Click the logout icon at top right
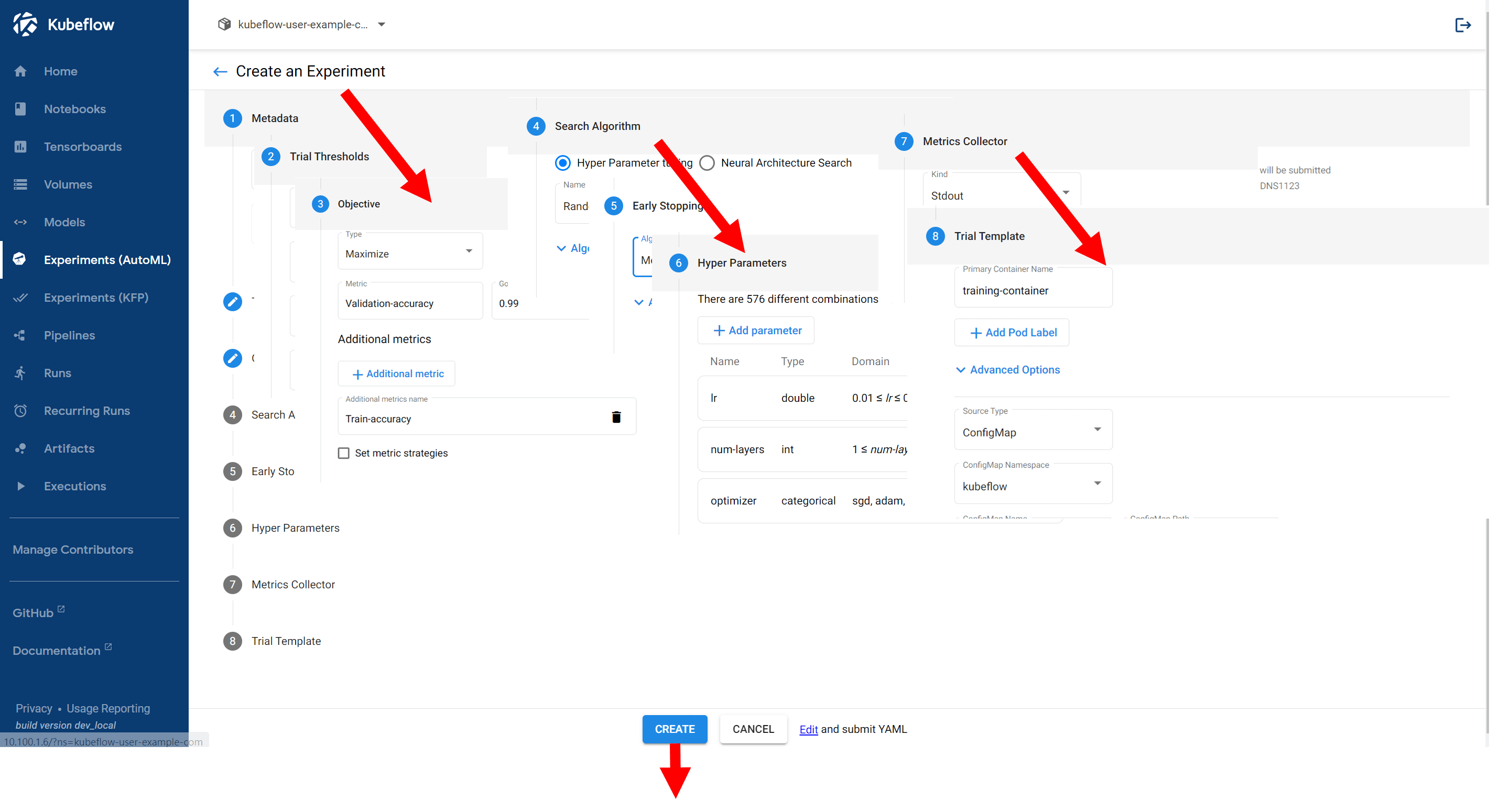The width and height of the screenshot is (1500, 812). [1462, 25]
